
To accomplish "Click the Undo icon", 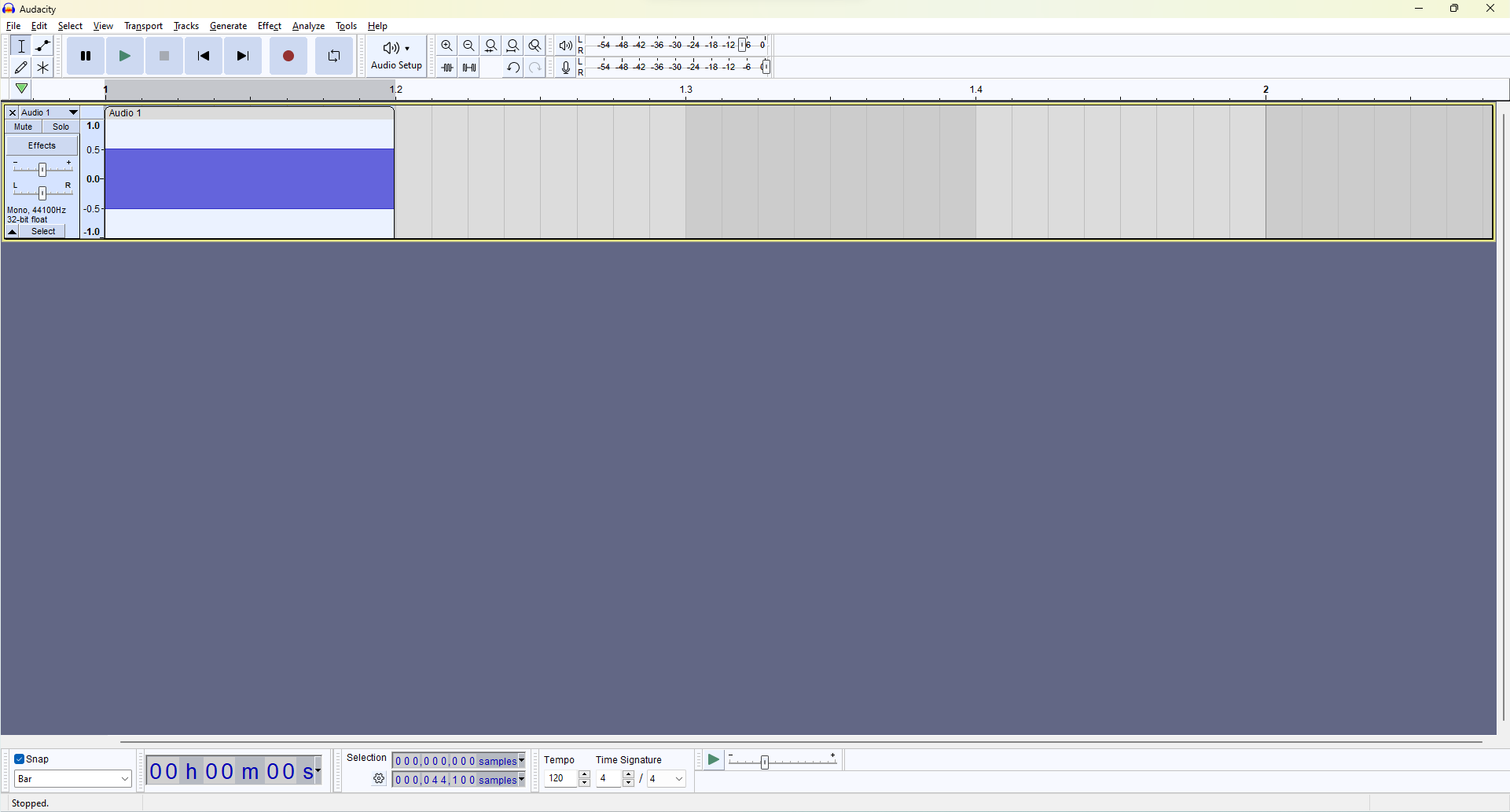I will pos(513,68).
